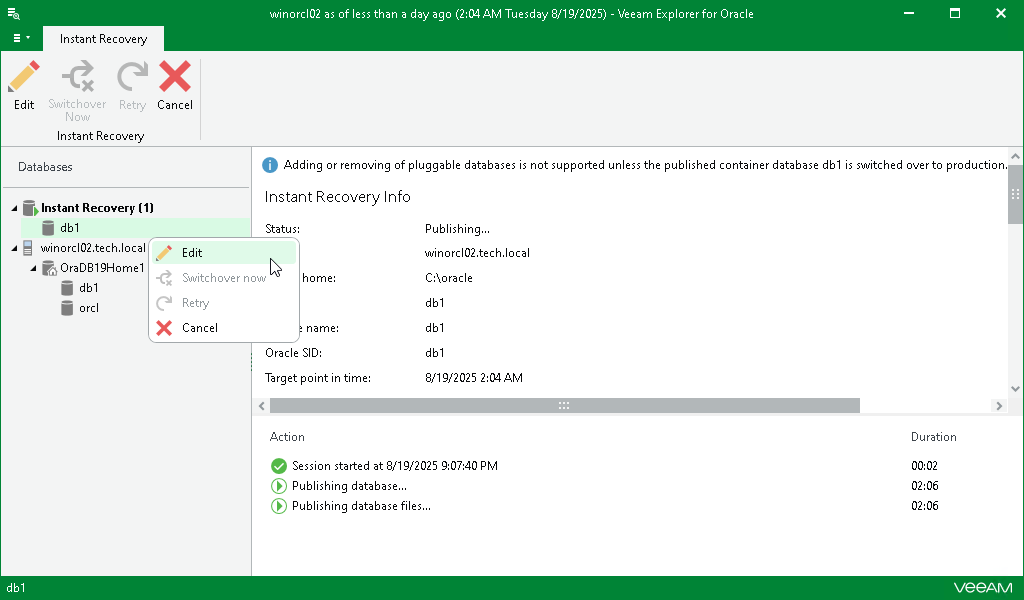1024x600 pixels.
Task: Click the horizontal scrollbar right arrow
Action: coord(998,406)
